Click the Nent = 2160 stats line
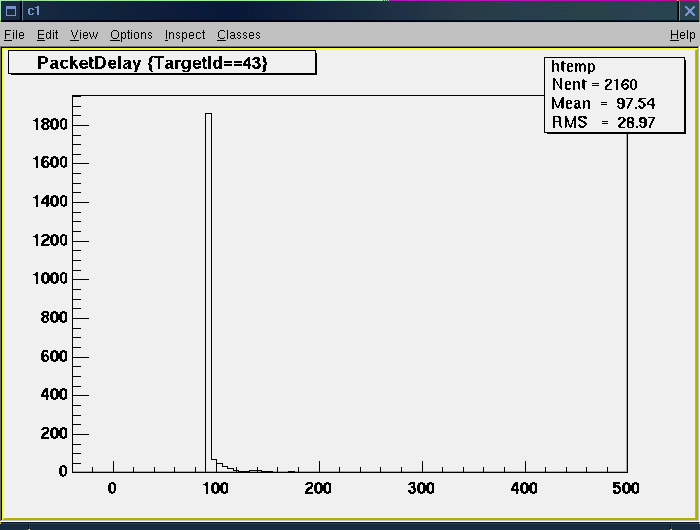 594,84
